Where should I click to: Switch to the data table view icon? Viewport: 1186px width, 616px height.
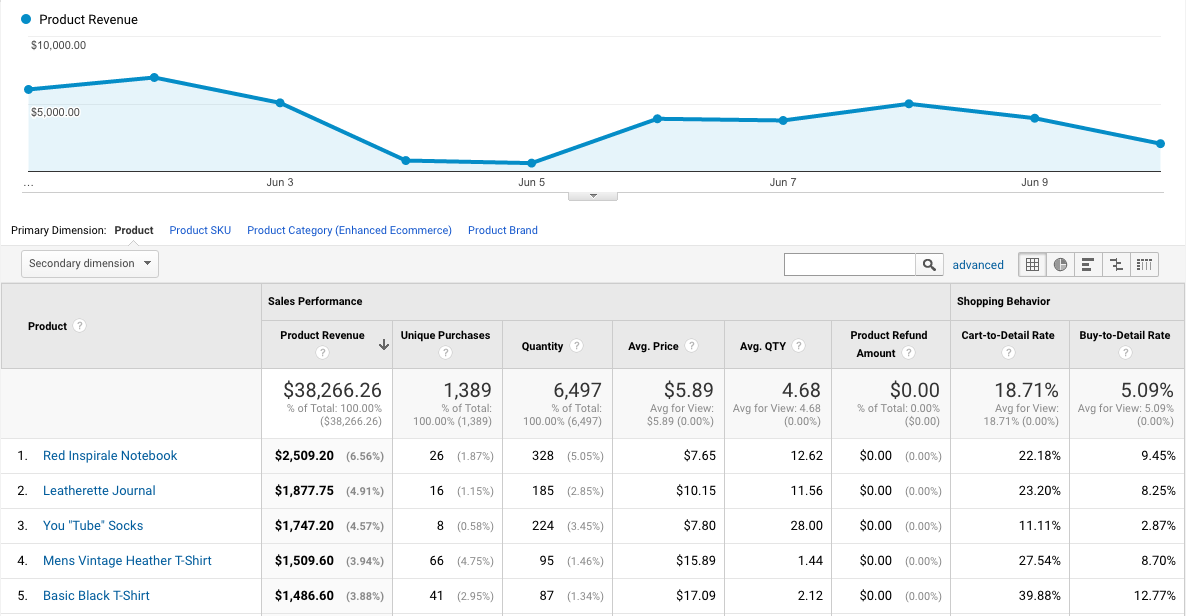pyautogui.click(x=1033, y=265)
